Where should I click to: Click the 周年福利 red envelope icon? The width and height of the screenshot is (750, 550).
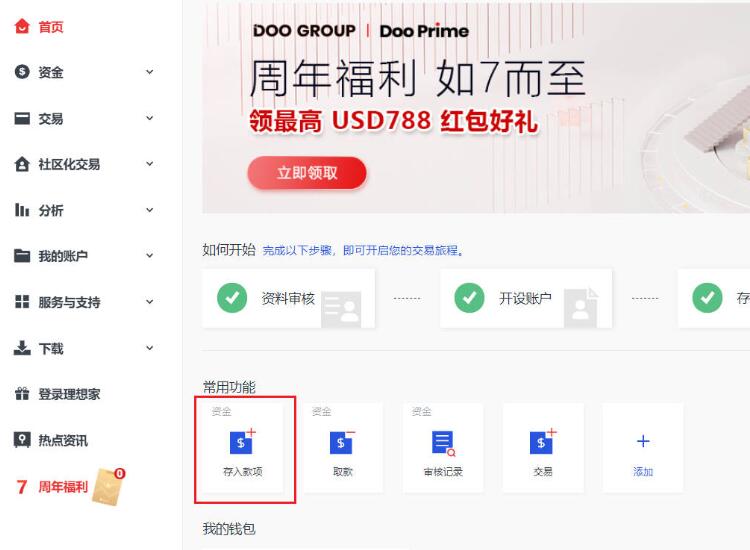[109, 486]
